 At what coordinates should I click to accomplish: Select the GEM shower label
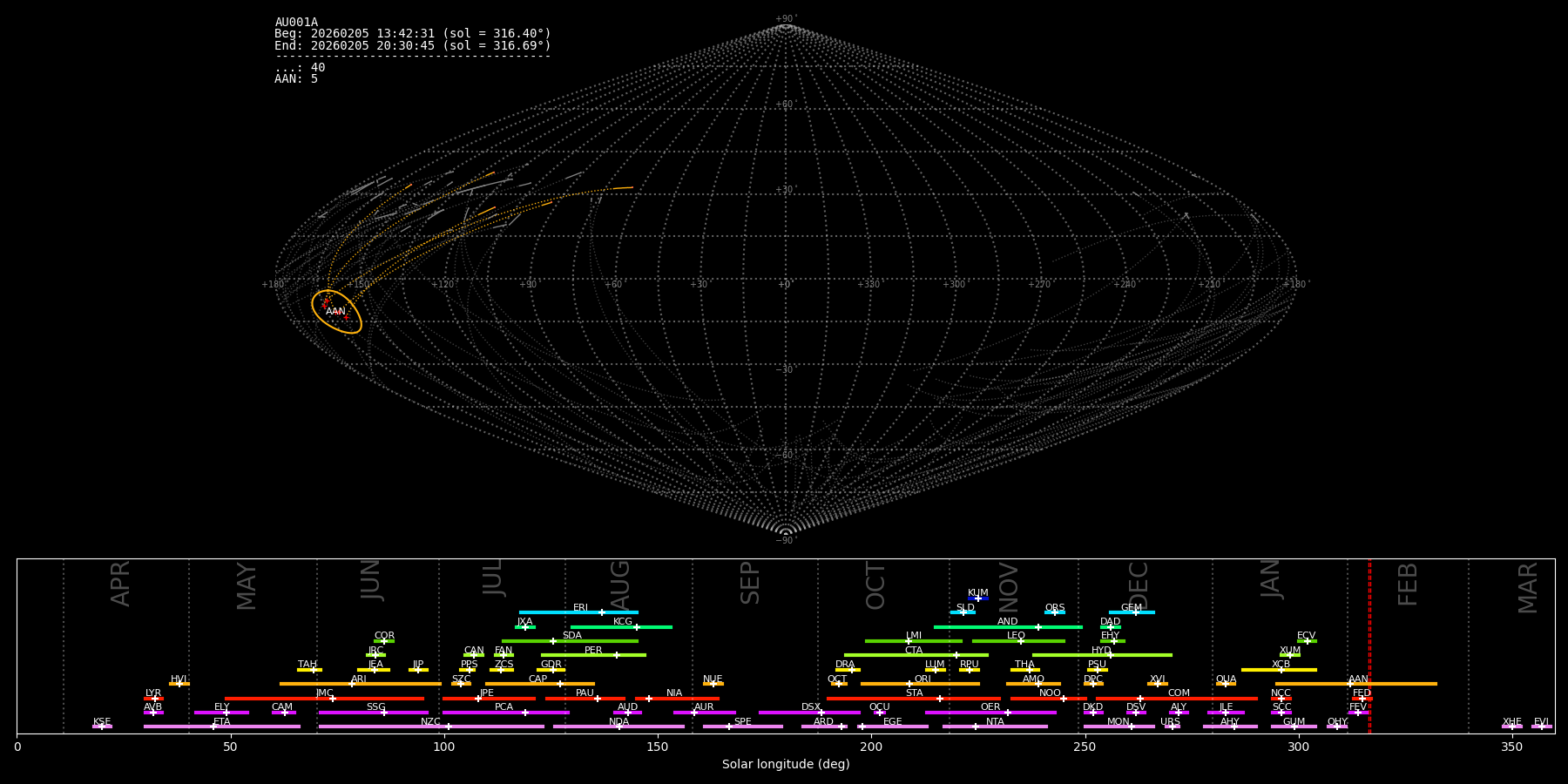pyautogui.click(x=1132, y=608)
